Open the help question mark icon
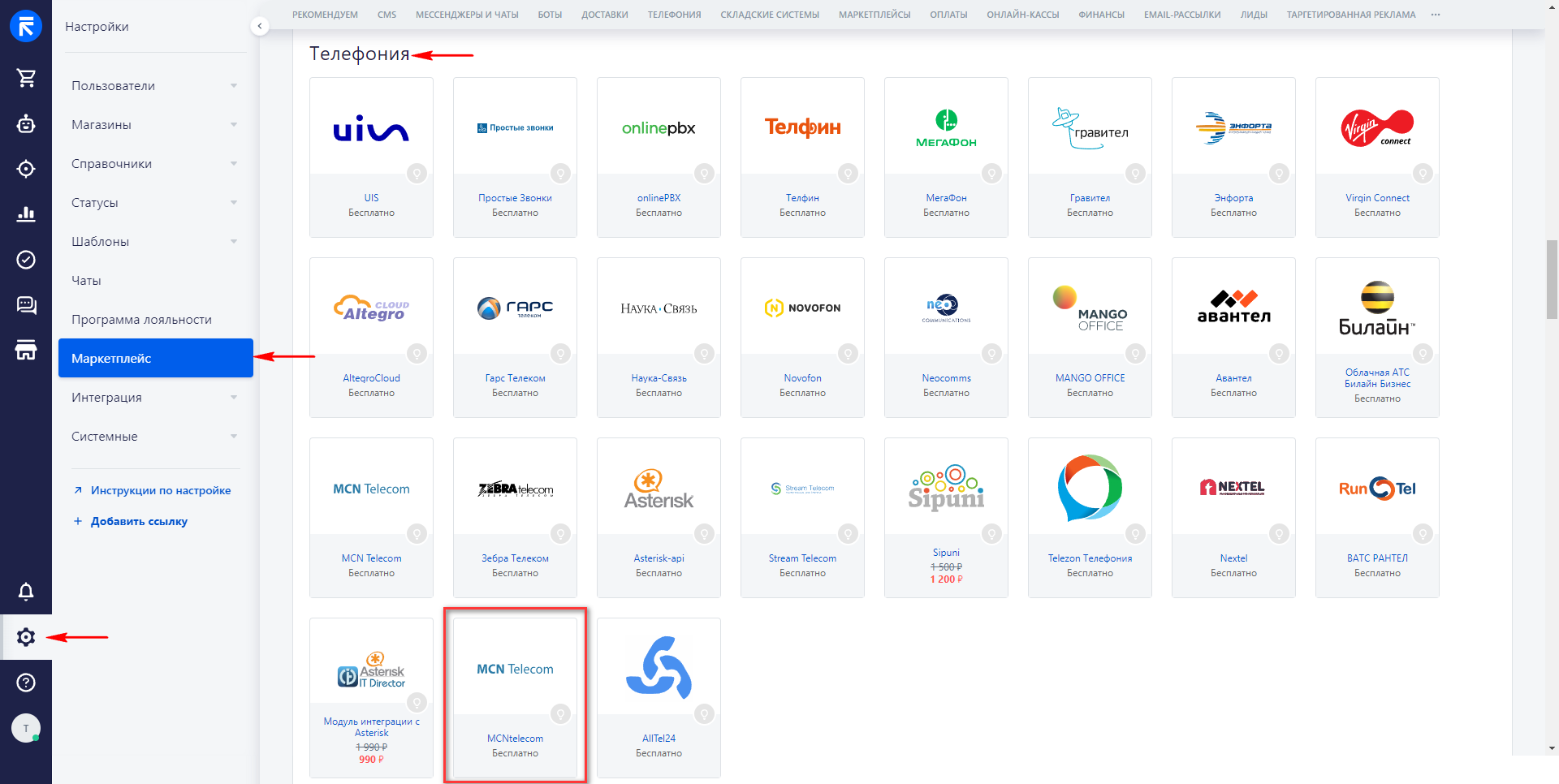The height and width of the screenshot is (784, 1559). [x=26, y=683]
